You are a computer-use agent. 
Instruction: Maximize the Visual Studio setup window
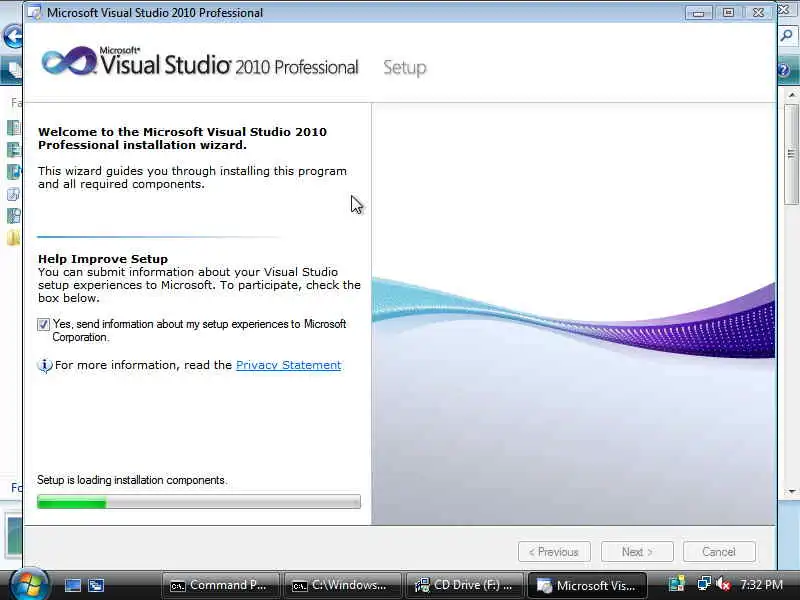(x=729, y=13)
